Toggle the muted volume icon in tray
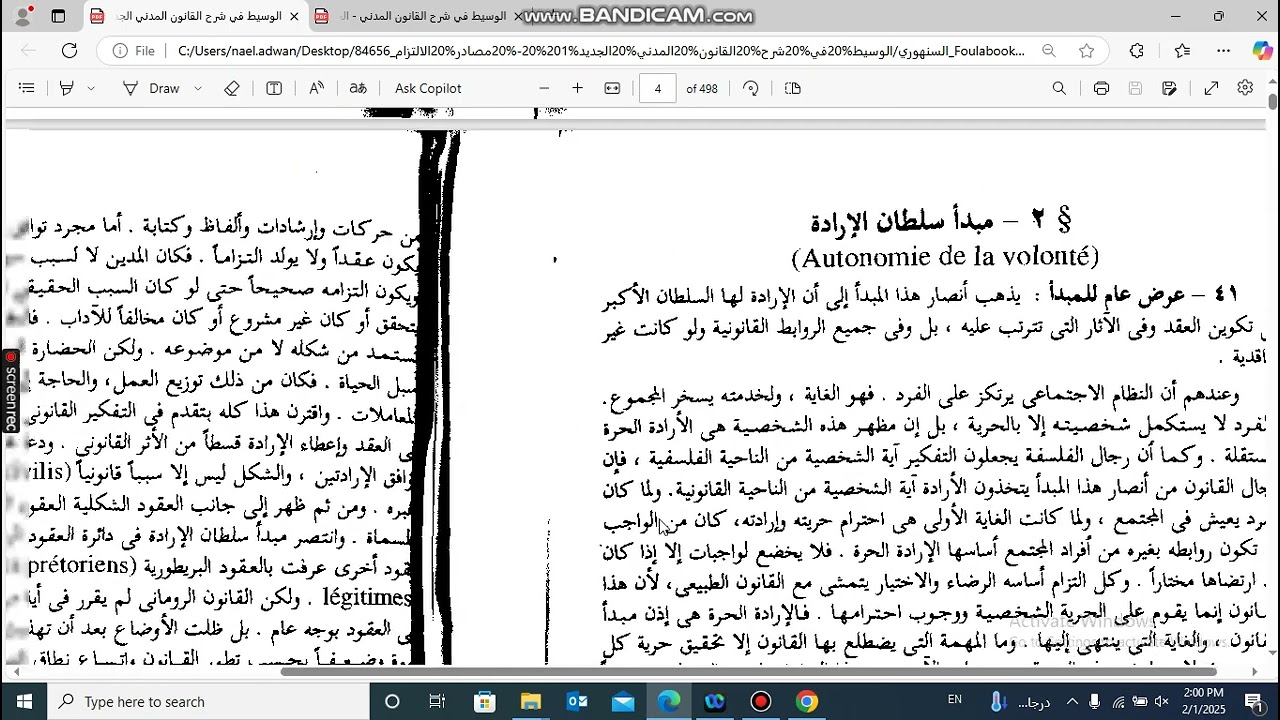1280x720 pixels. point(1161,701)
